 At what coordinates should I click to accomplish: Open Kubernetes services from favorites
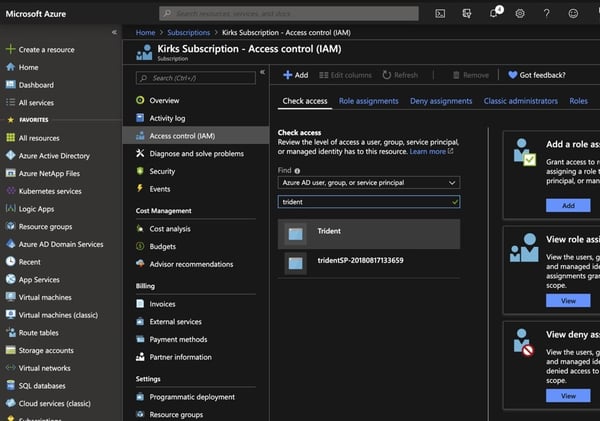point(50,191)
